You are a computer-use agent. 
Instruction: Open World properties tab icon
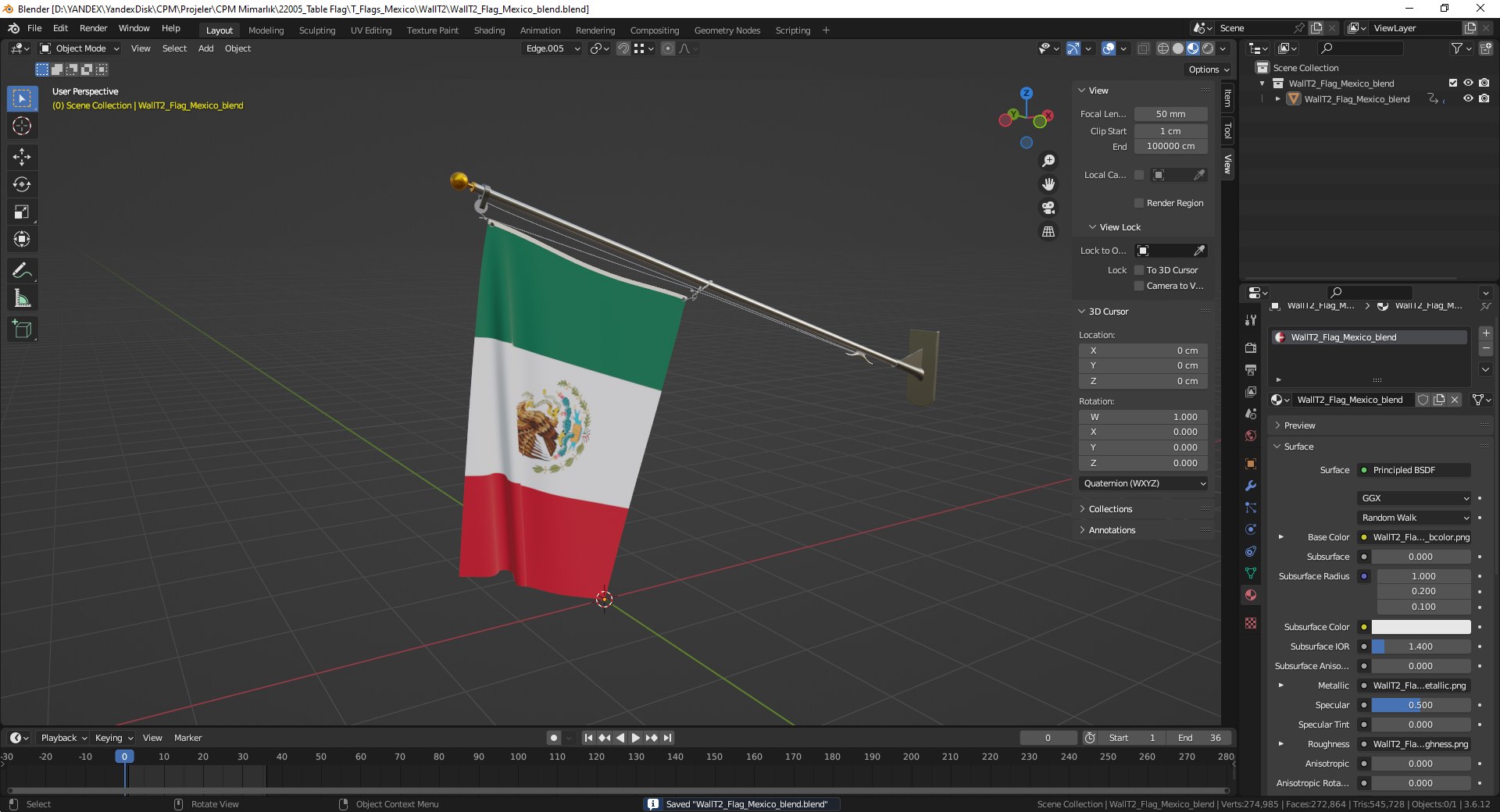[x=1251, y=436]
